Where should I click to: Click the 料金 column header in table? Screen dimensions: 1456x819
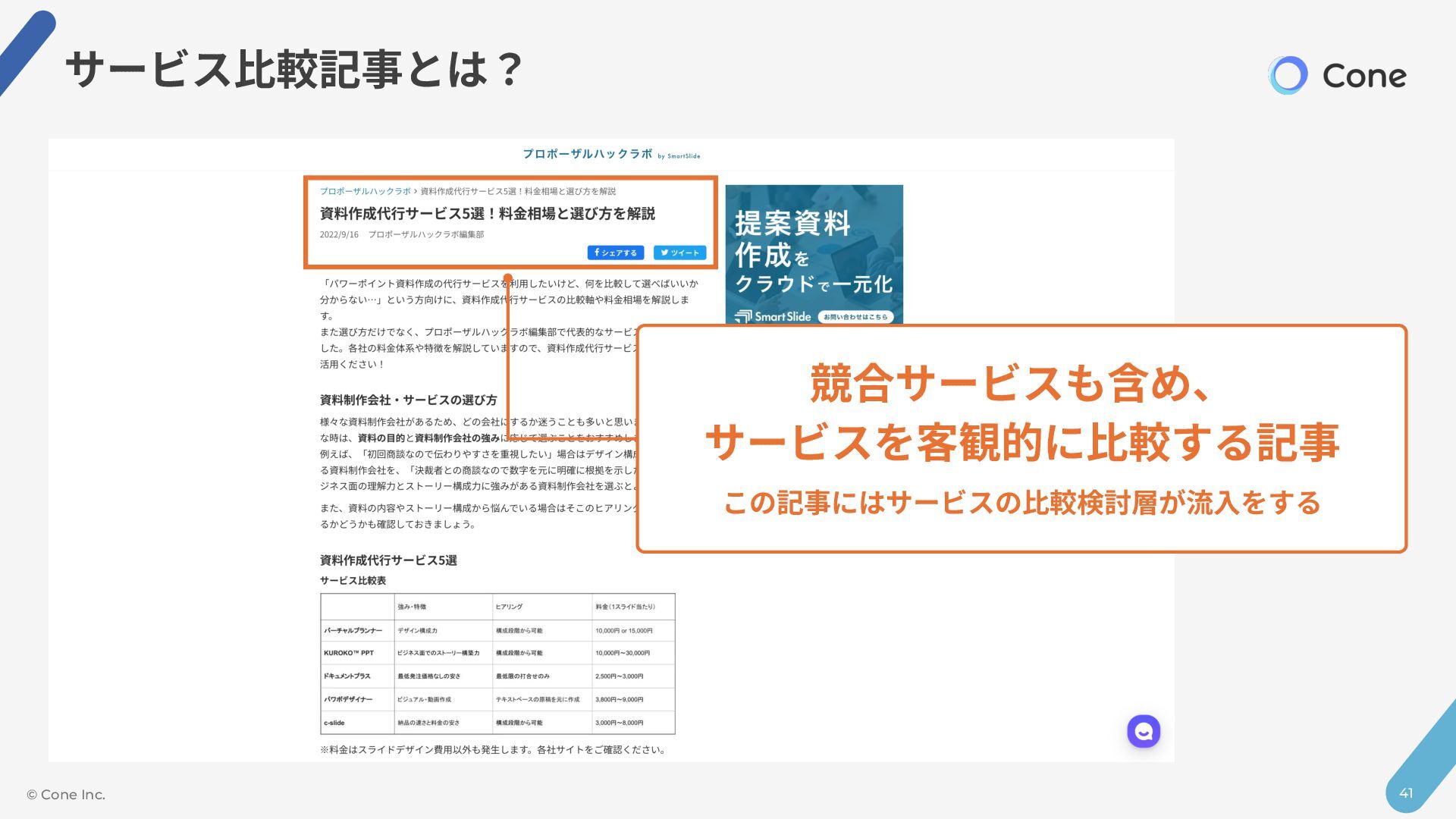[625, 607]
